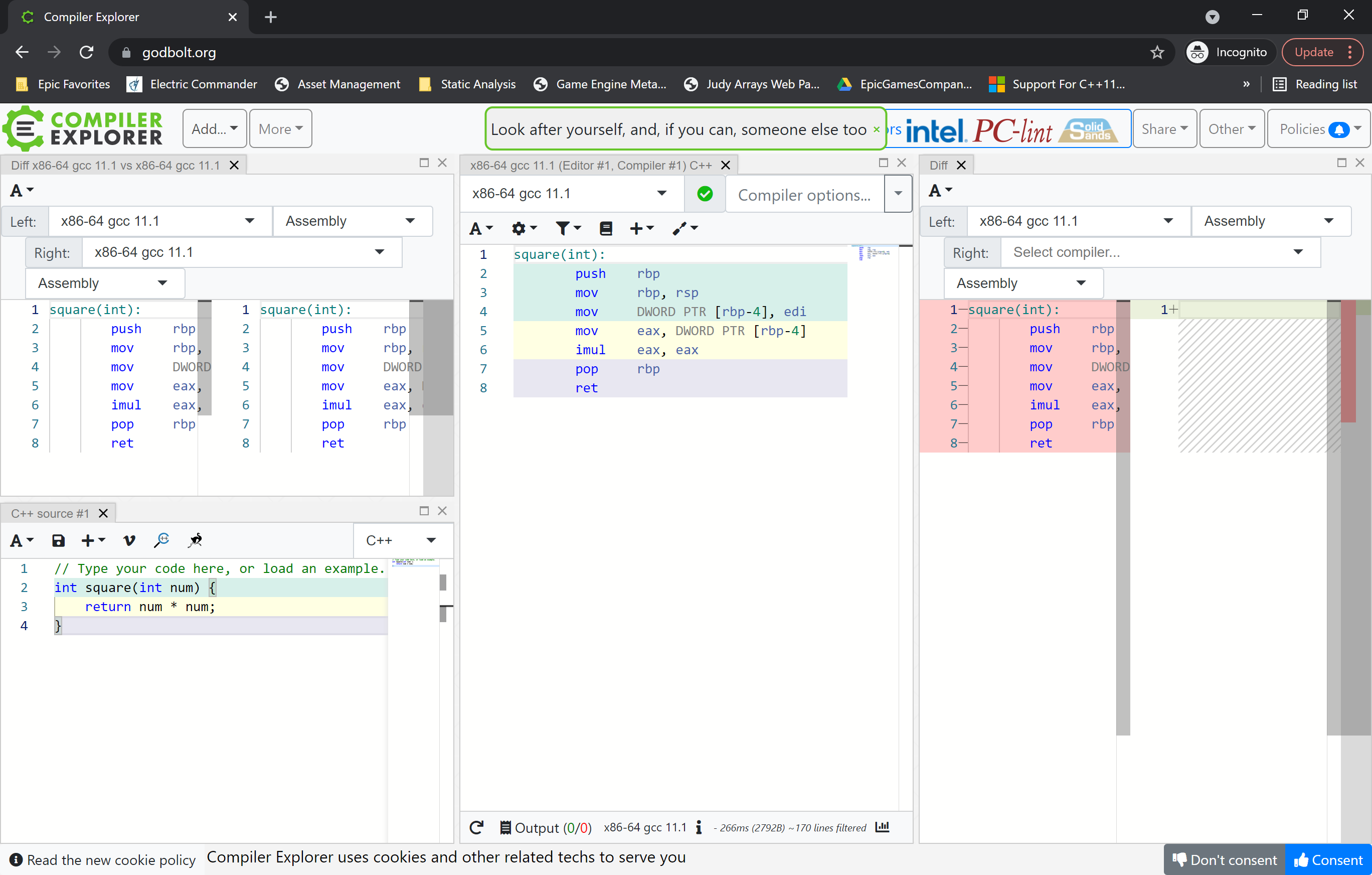1372x875 pixels.
Task: Open the C++ language dropdown
Action: click(x=403, y=540)
